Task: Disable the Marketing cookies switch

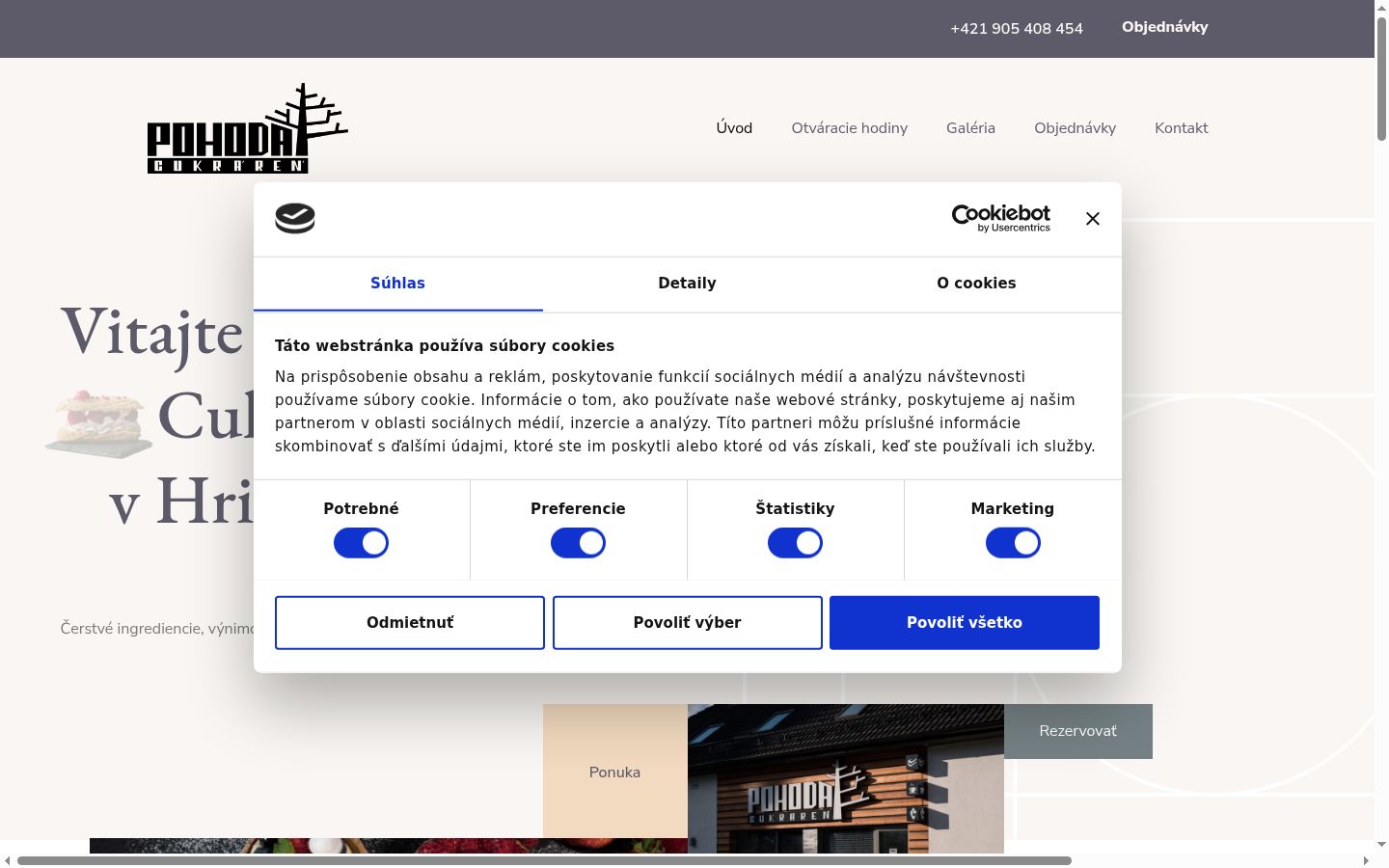Action: pyautogui.click(x=1013, y=543)
